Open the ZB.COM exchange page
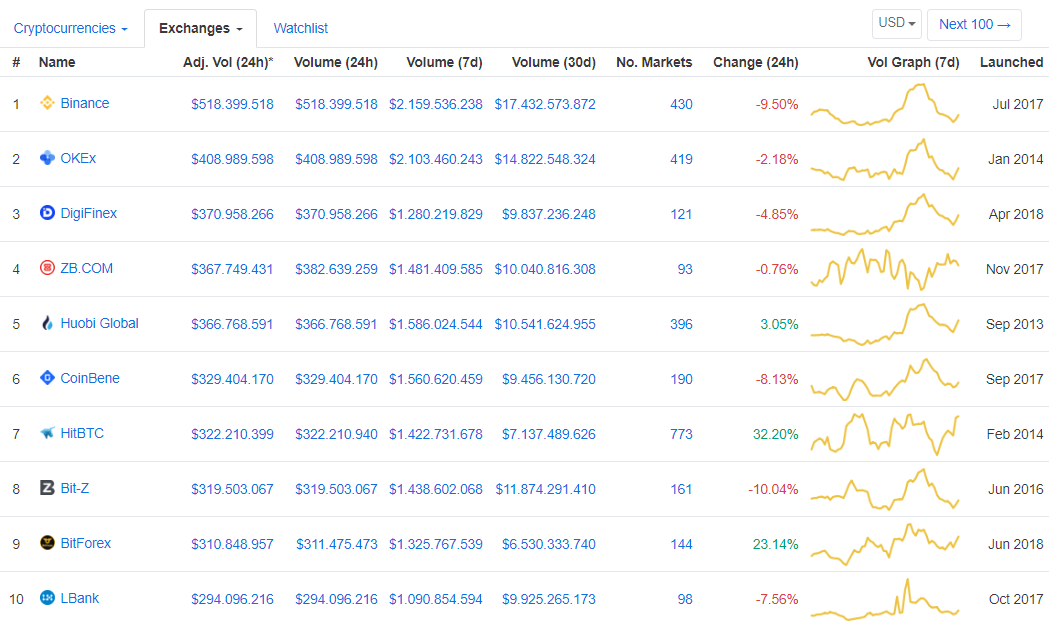Image resolution: width=1060 pixels, height=621 pixels. pos(87,268)
